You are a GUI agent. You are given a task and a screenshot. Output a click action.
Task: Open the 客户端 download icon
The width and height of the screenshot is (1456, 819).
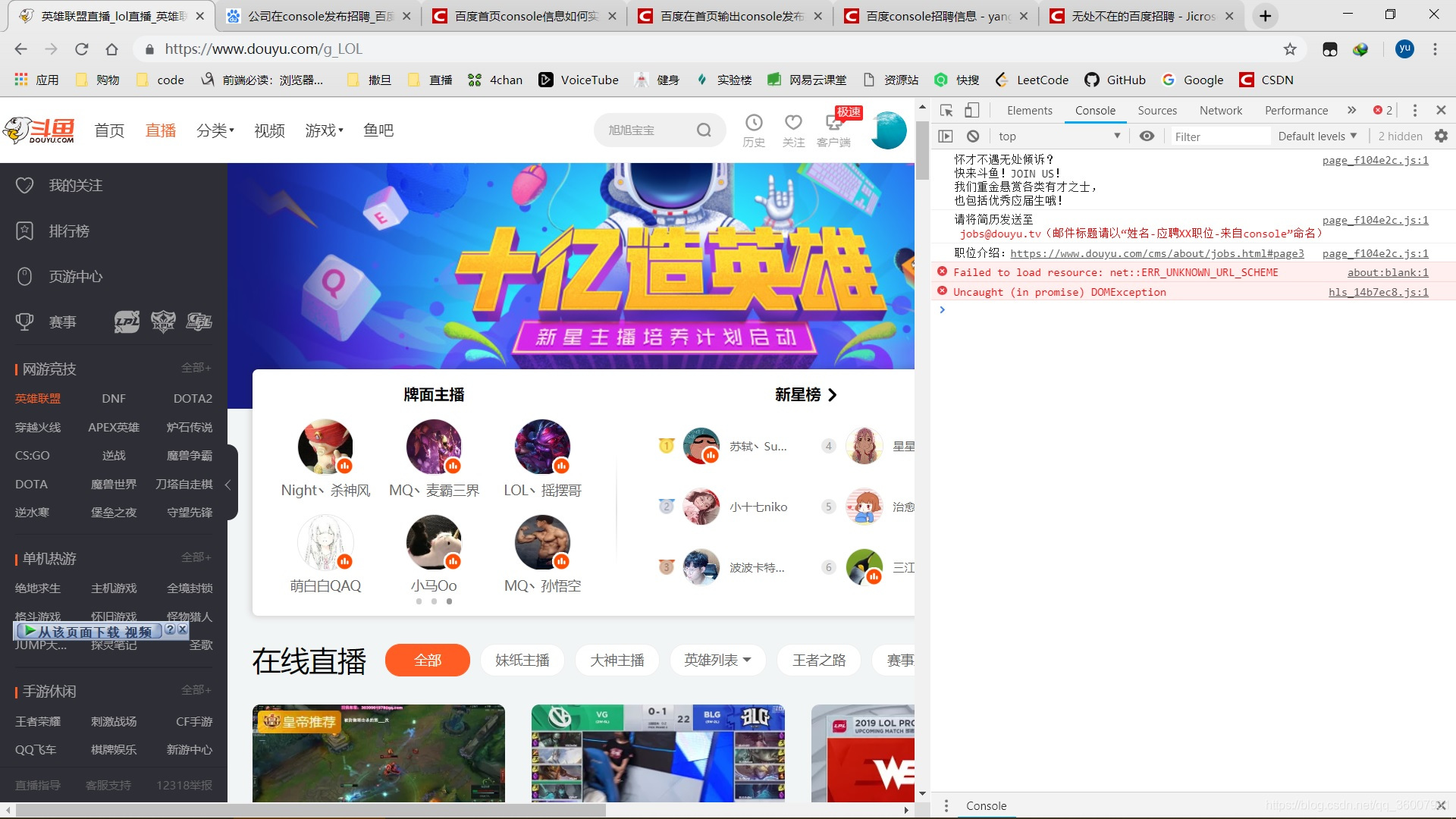[x=833, y=123]
